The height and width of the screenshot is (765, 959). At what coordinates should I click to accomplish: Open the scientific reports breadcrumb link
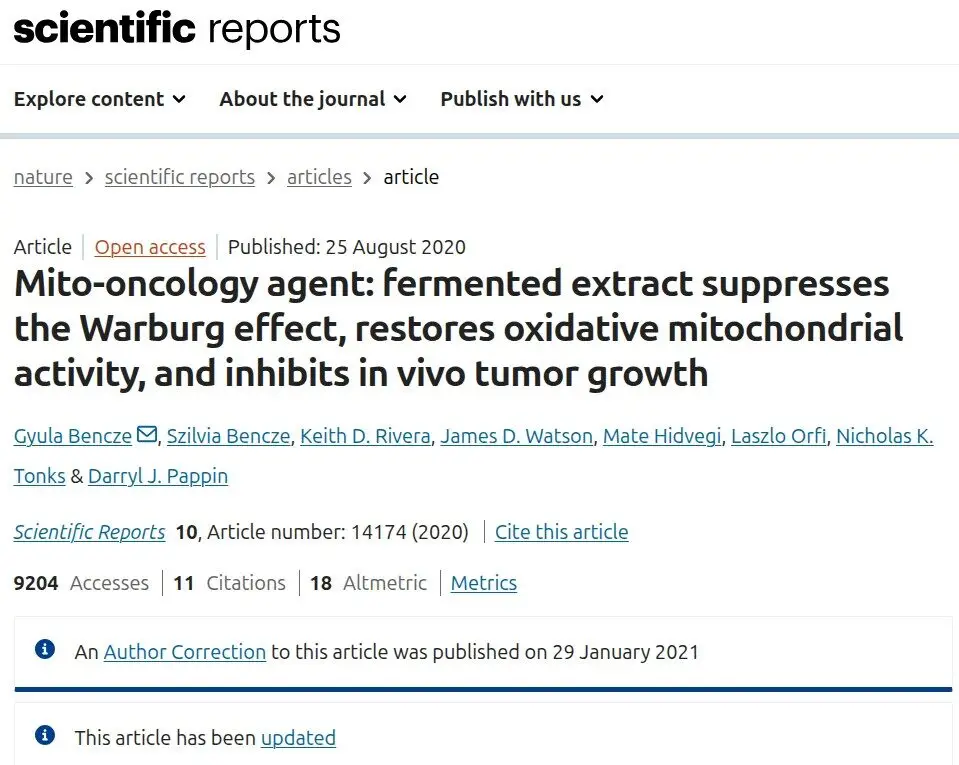coord(180,177)
